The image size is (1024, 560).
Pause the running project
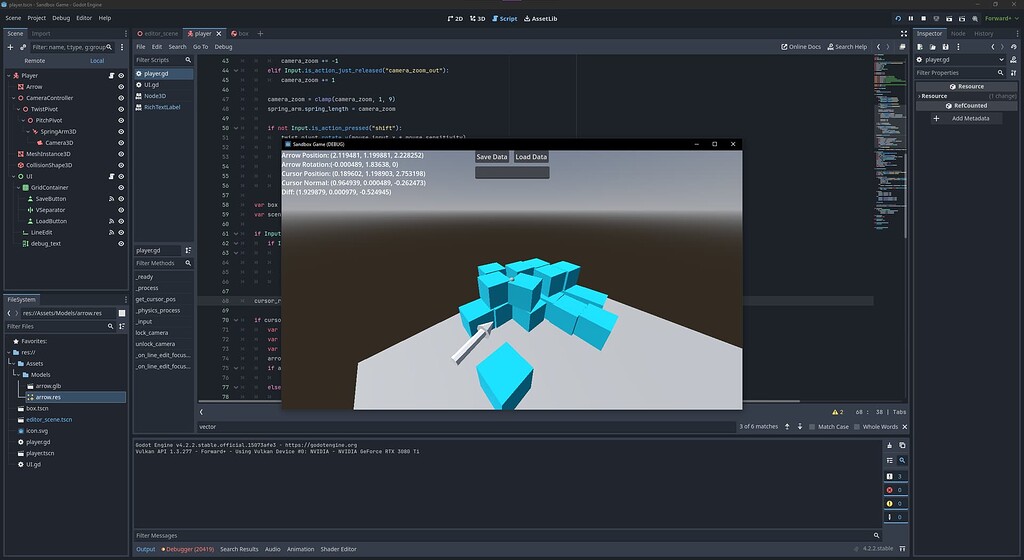click(910, 18)
